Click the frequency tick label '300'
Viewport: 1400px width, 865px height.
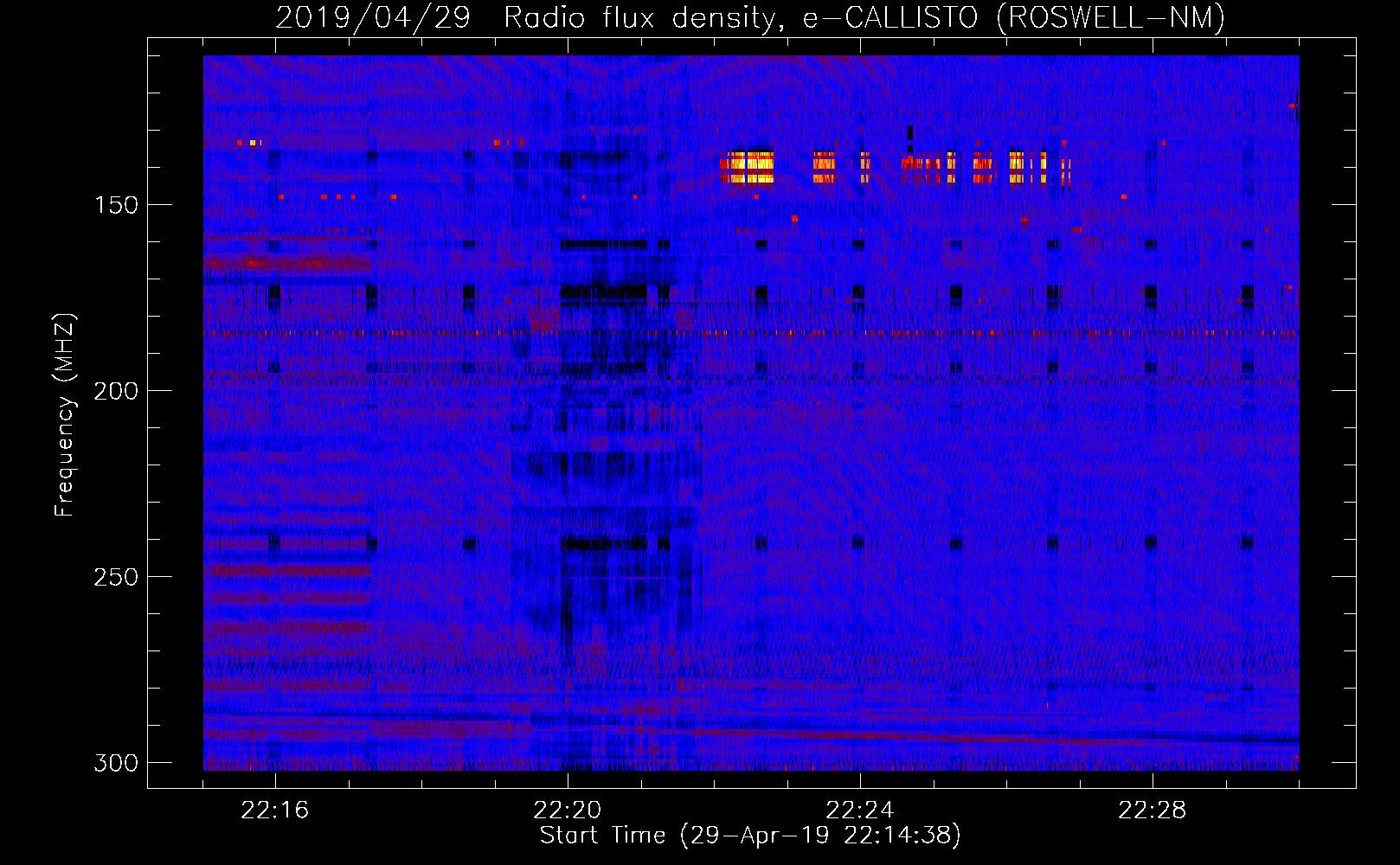pyautogui.click(x=116, y=763)
